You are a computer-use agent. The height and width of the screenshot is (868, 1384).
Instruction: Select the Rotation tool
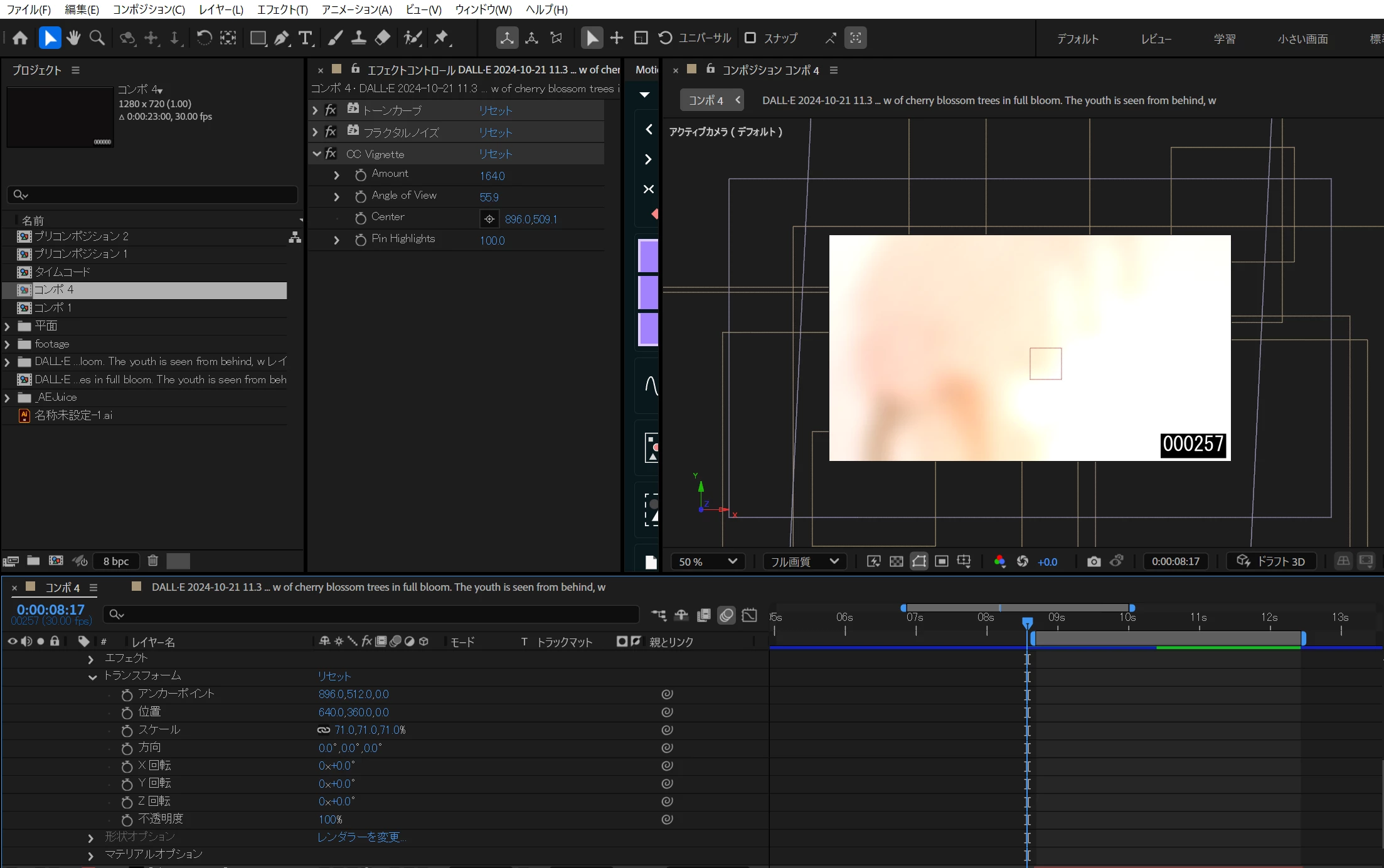[204, 38]
